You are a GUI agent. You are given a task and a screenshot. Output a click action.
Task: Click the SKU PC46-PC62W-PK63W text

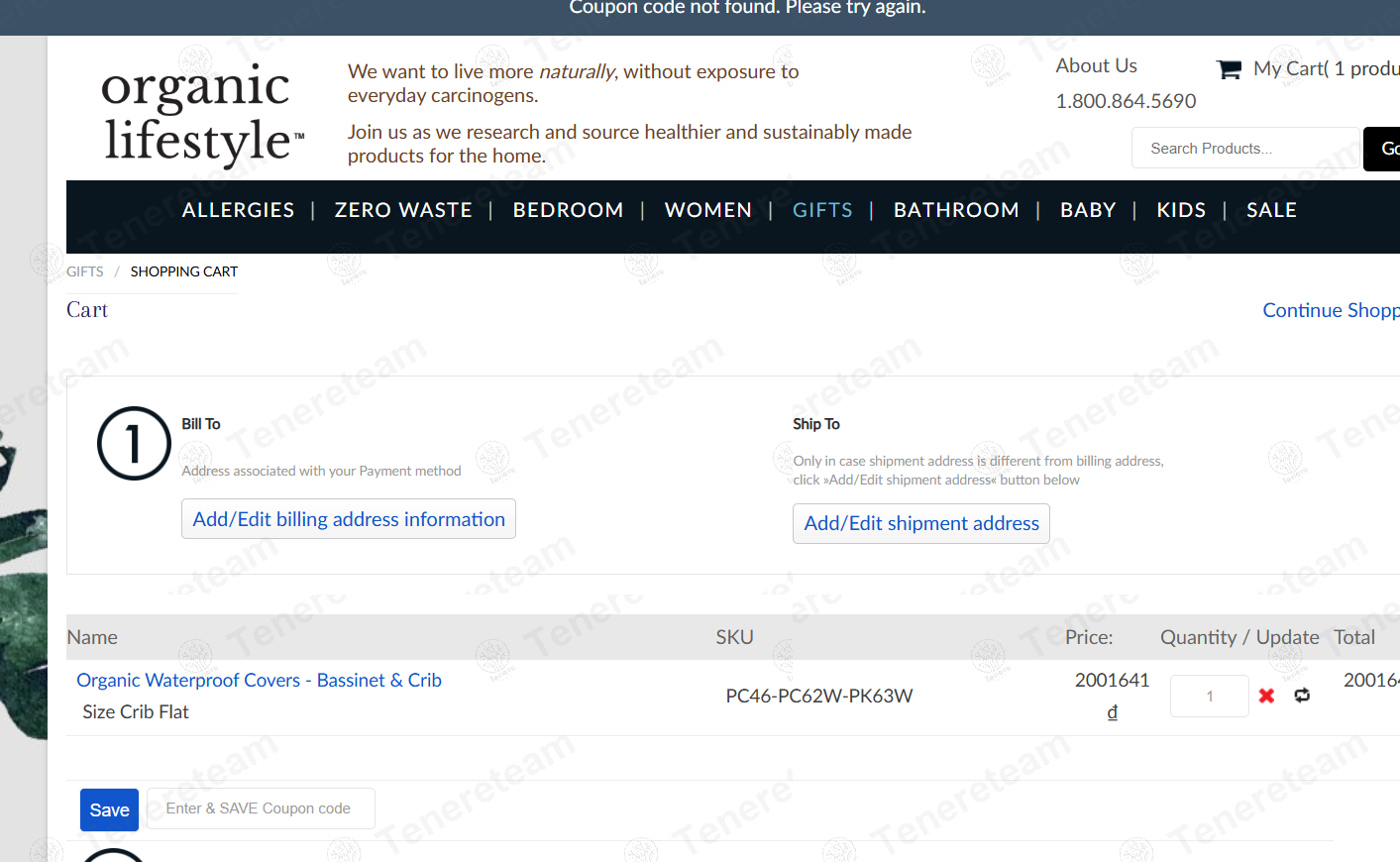(819, 696)
